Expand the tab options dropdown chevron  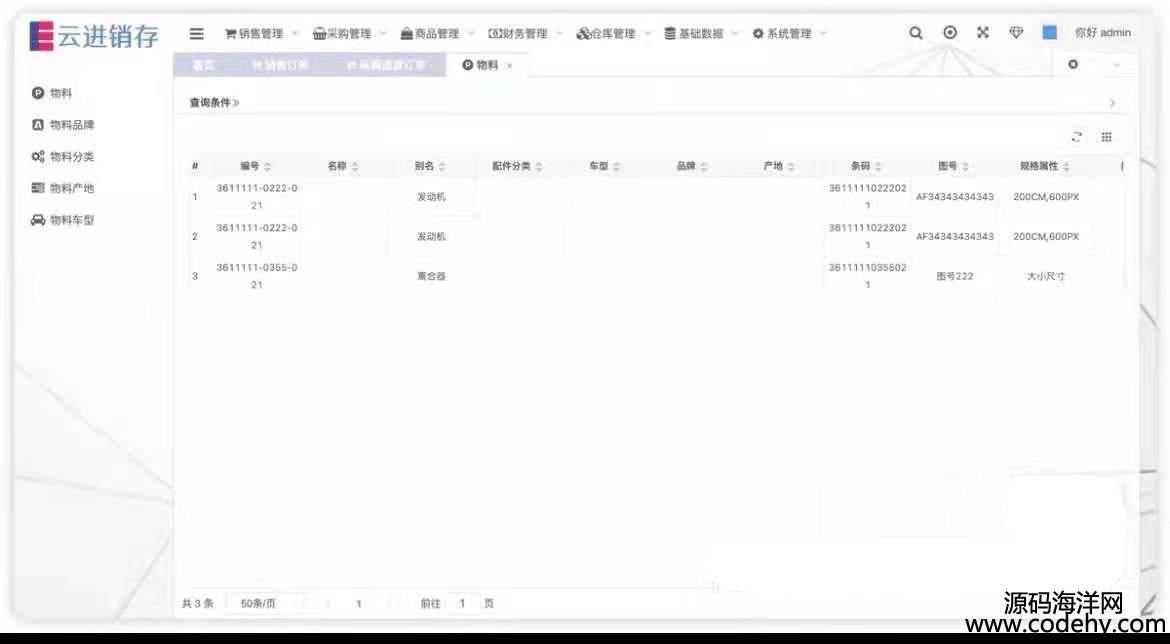(1116, 65)
